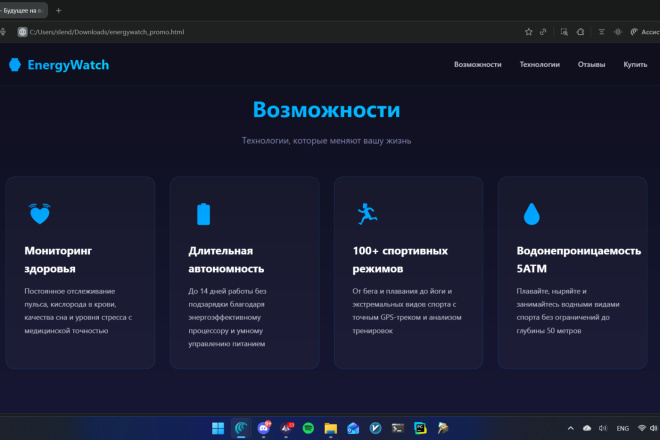Image resolution: width=660 pixels, height=440 pixels.
Task: Bookmark page with the star icon
Action: click(529, 32)
